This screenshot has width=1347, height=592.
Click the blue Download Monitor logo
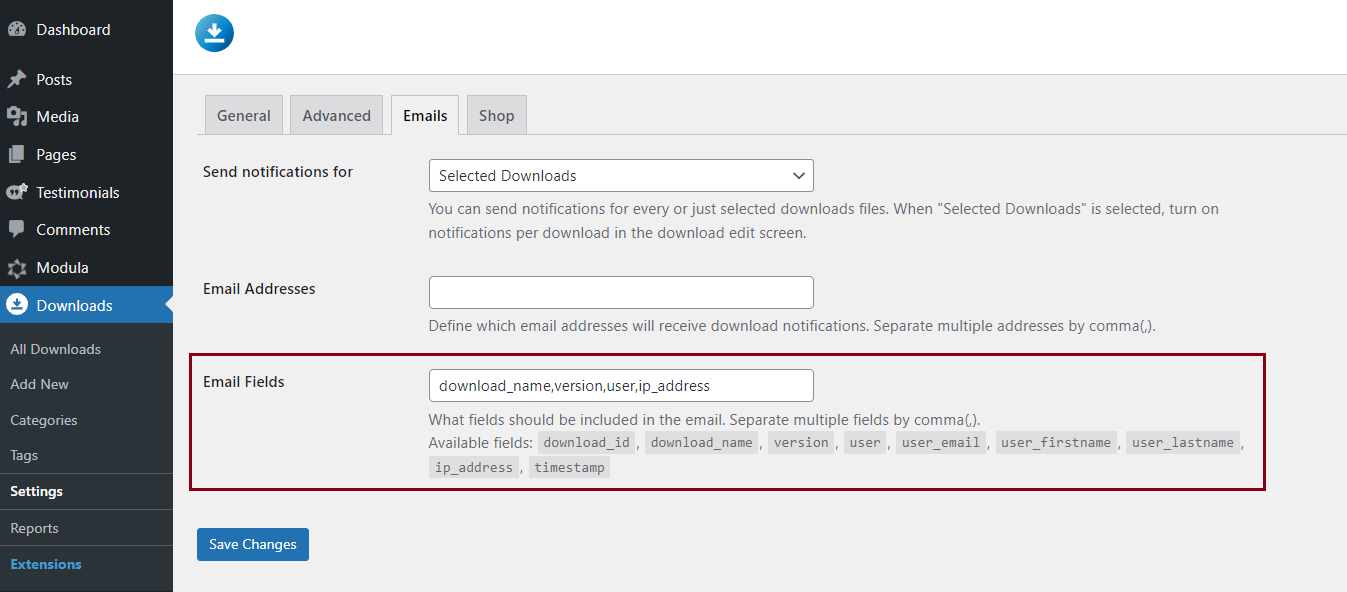click(x=214, y=33)
